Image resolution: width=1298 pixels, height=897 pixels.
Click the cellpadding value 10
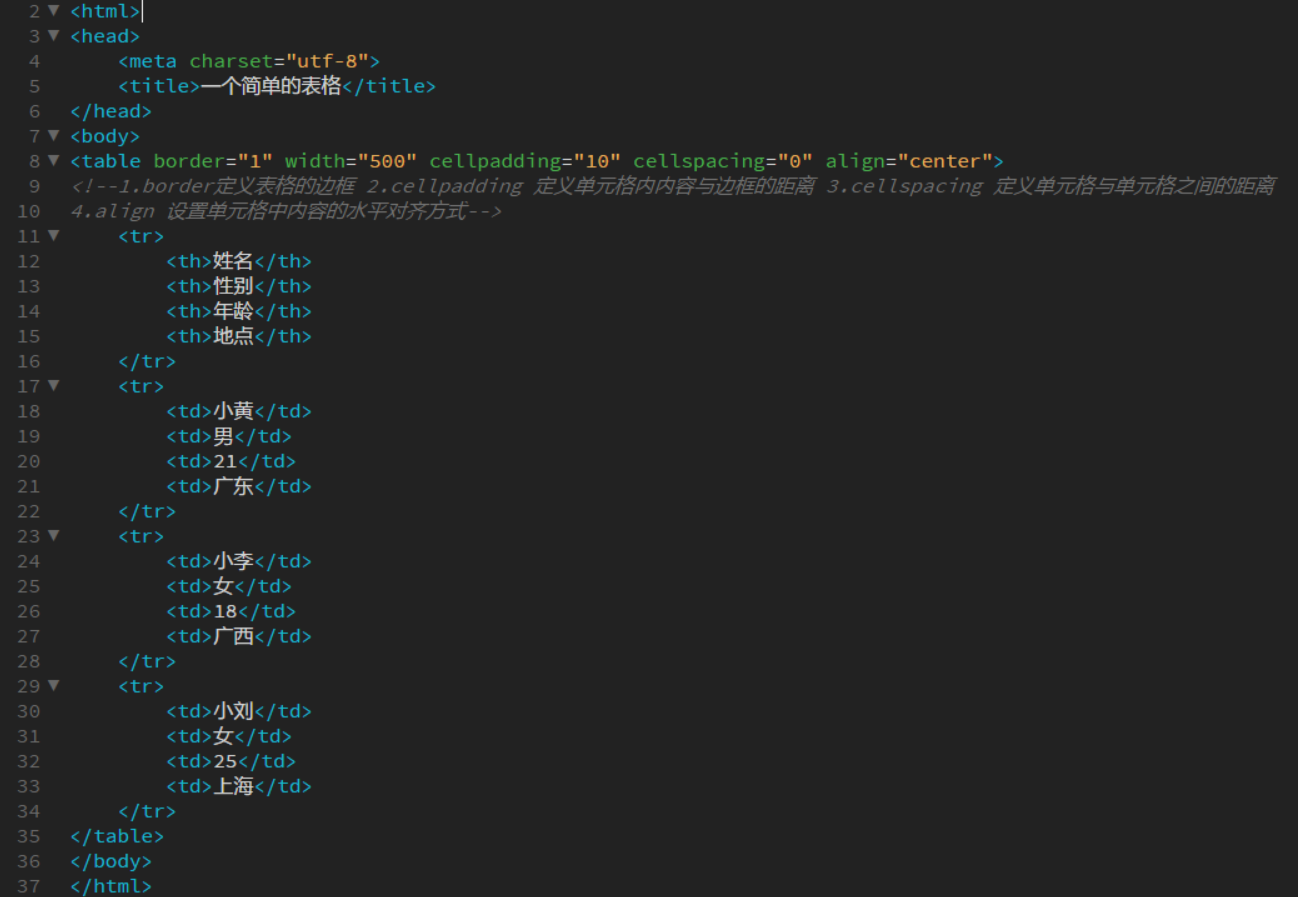click(595, 161)
